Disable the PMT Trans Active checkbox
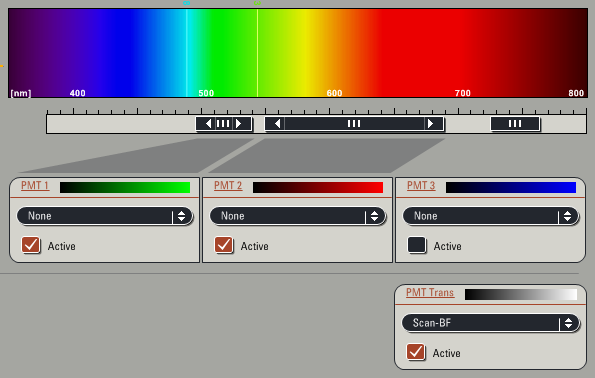The image size is (595, 378). (416, 352)
